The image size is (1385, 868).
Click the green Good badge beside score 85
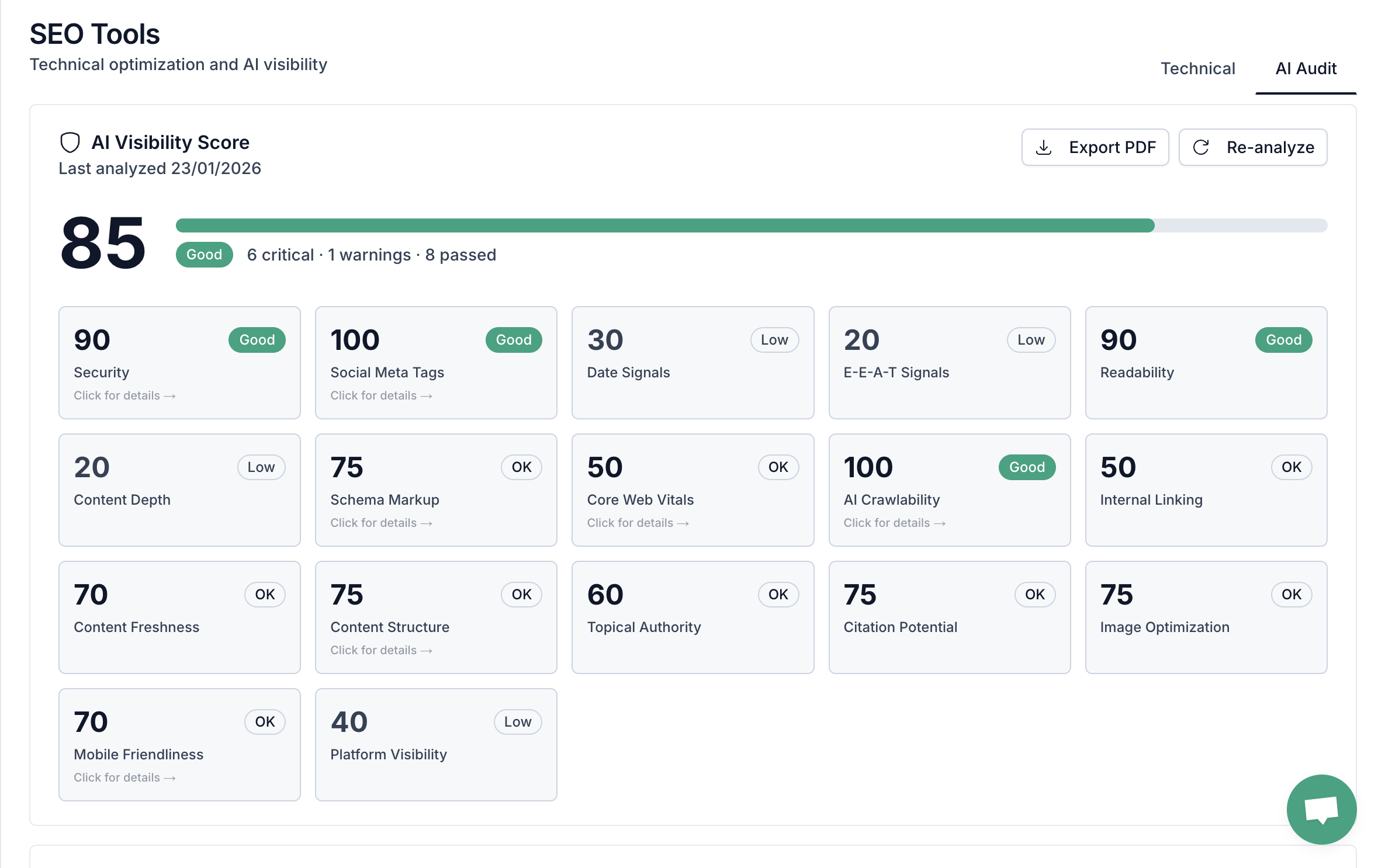tap(204, 255)
